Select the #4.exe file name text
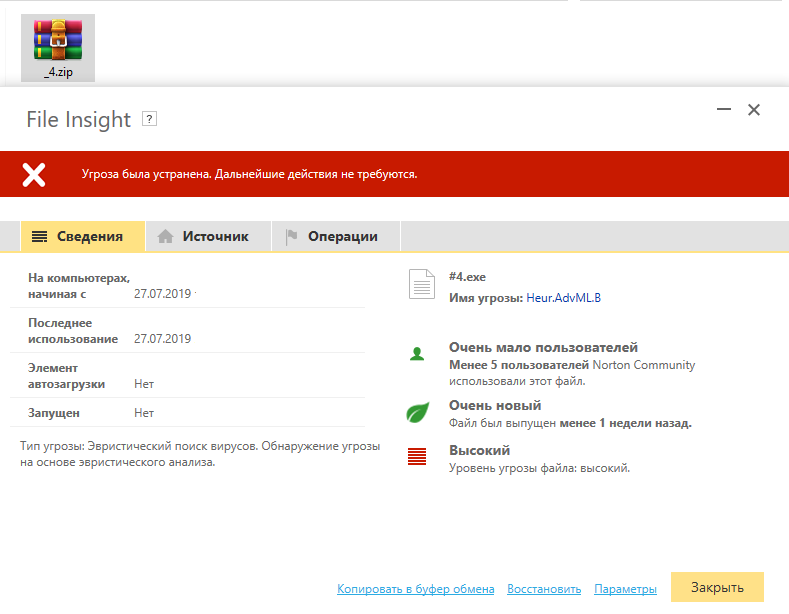Screen dimensions: 789x614 pyautogui.click(x=467, y=277)
